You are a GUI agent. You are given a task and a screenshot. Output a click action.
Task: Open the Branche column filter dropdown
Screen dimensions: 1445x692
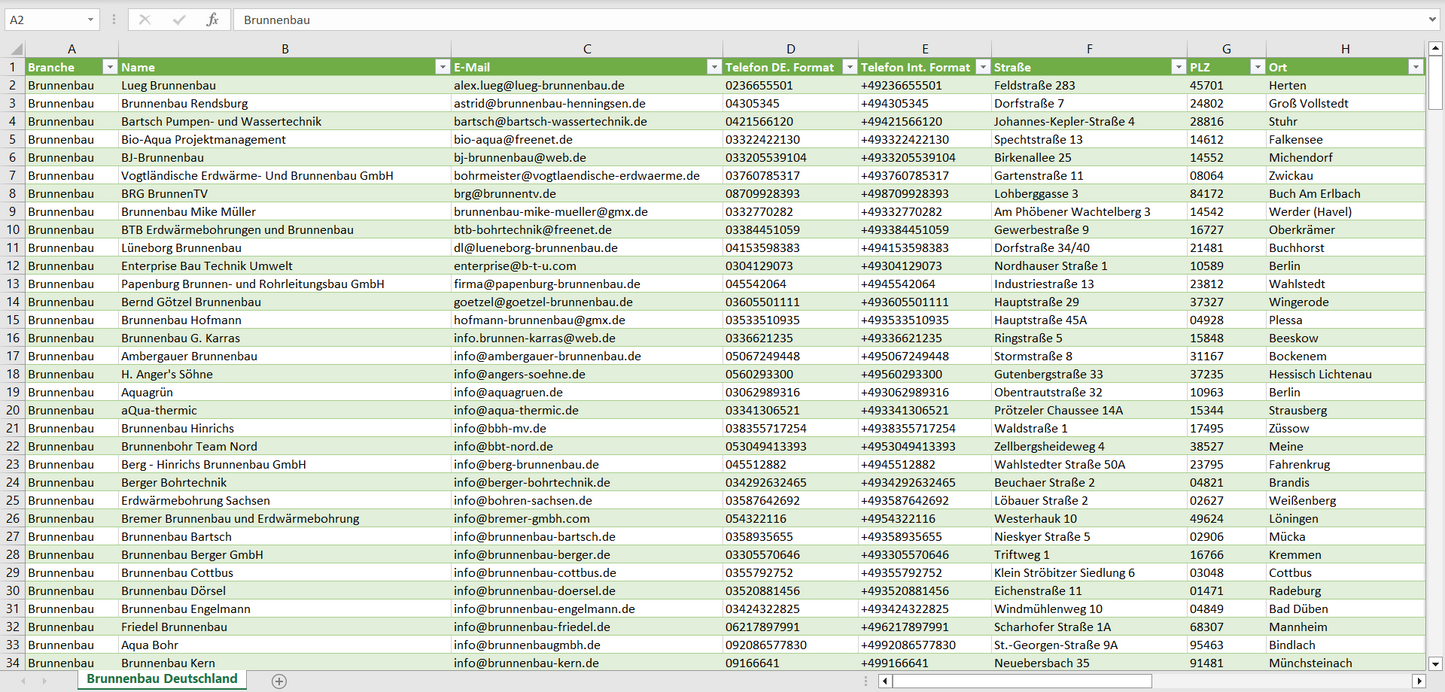109,67
